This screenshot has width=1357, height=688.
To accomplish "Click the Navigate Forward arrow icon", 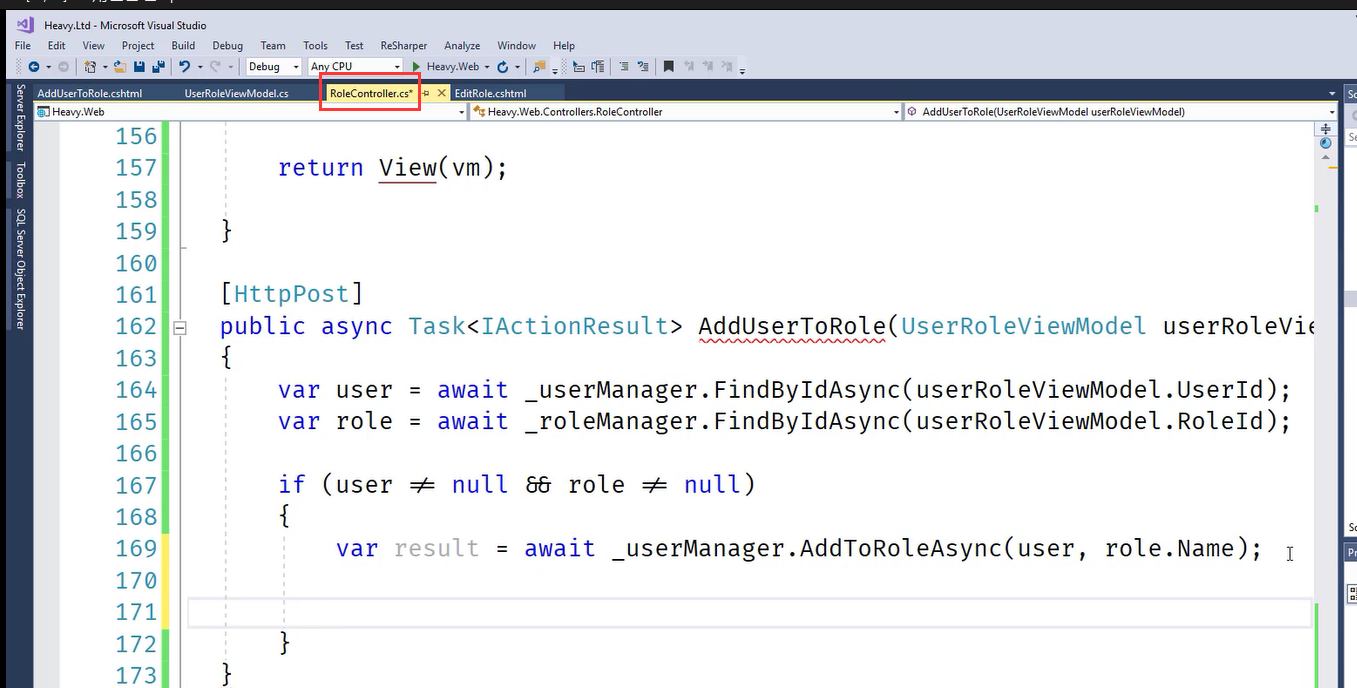I will (63, 67).
